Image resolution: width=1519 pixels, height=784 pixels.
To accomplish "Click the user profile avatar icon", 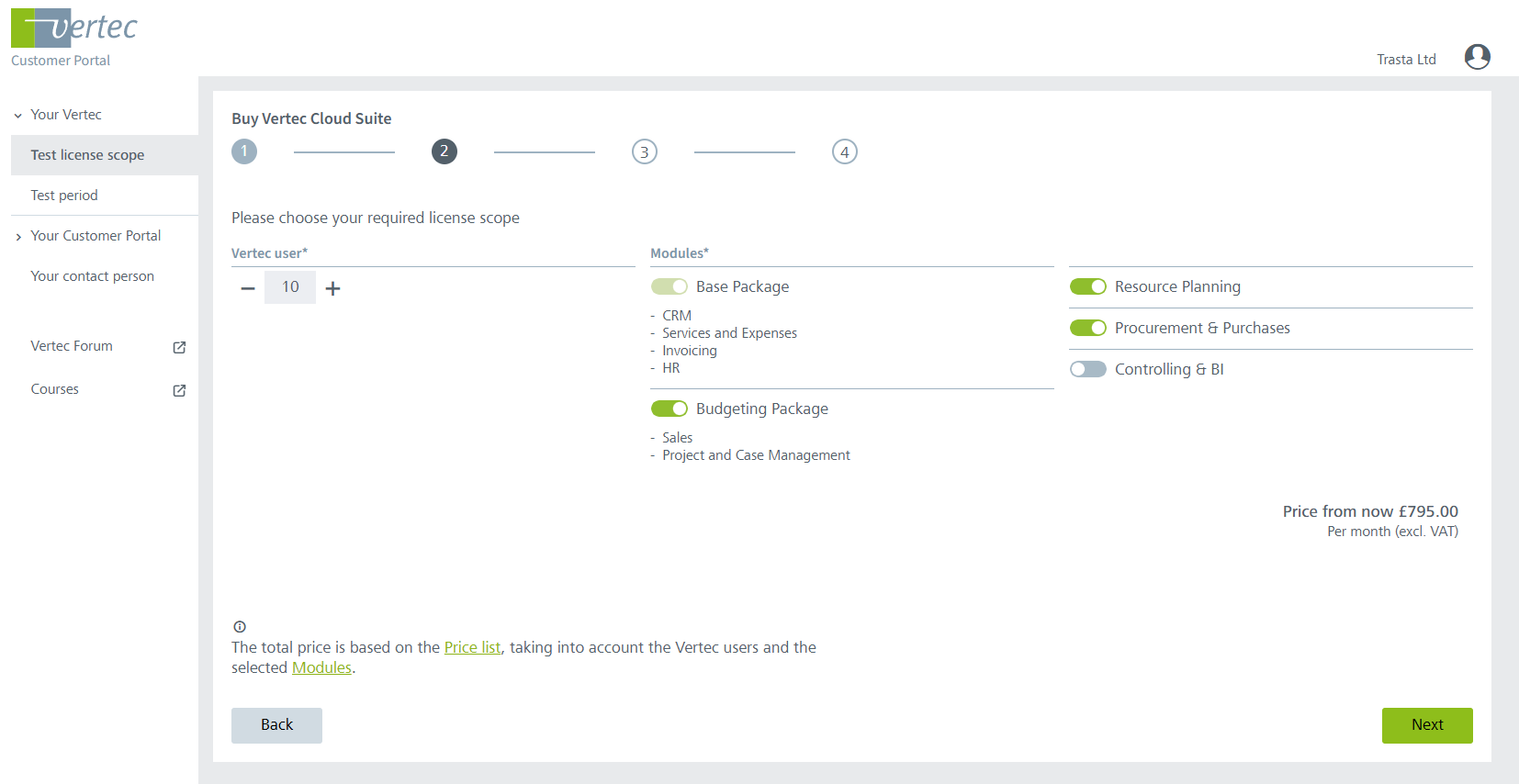I will pyautogui.click(x=1477, y=57).
